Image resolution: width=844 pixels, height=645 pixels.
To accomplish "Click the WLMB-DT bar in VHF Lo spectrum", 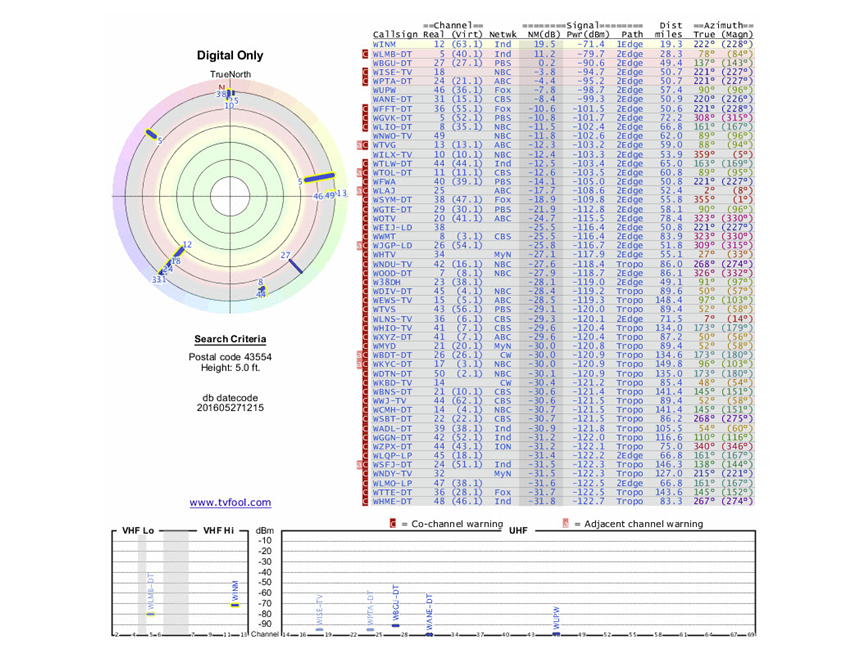I will pos(151,614).
